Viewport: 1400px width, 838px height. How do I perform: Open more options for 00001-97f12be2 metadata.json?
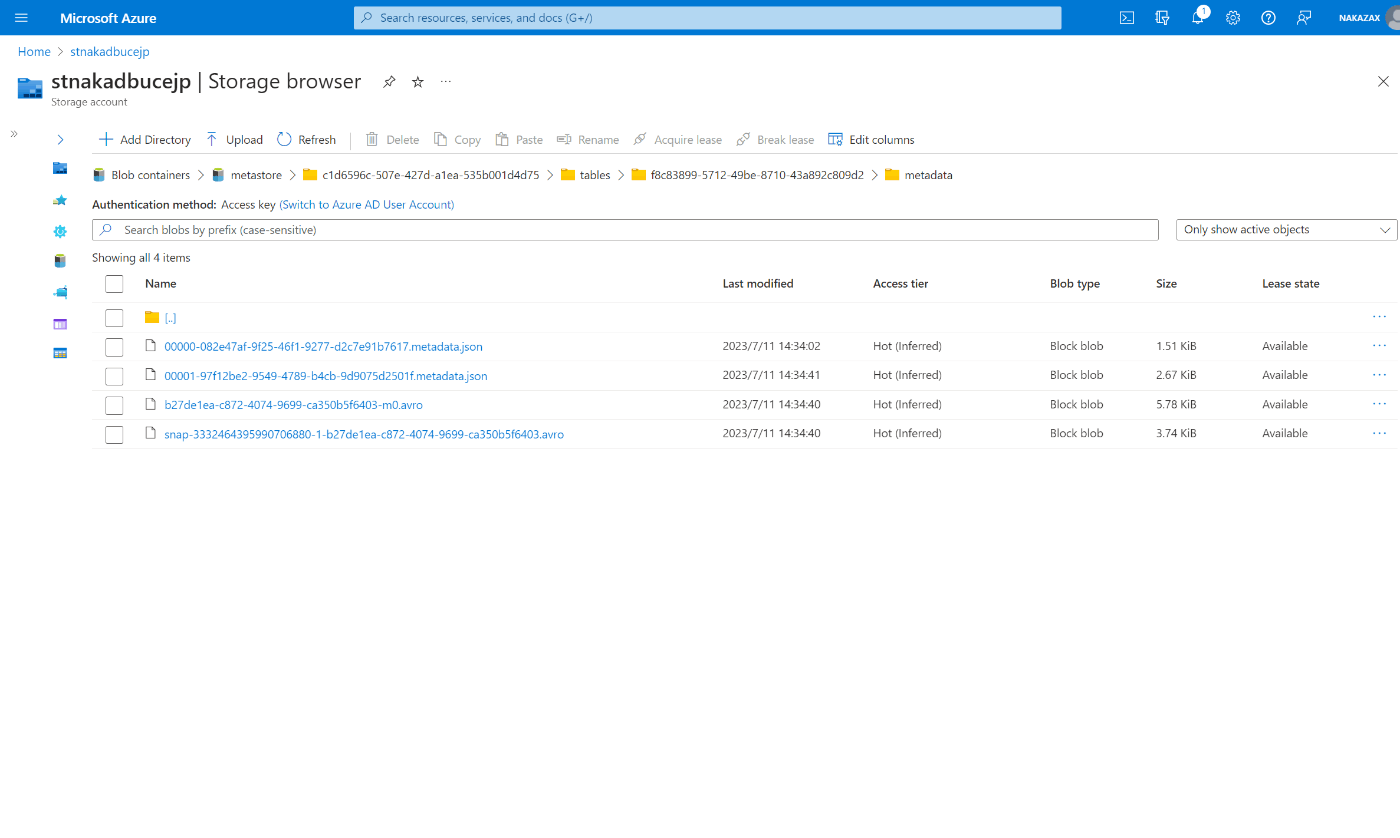pyautogui.click(x=1380, y=375)
